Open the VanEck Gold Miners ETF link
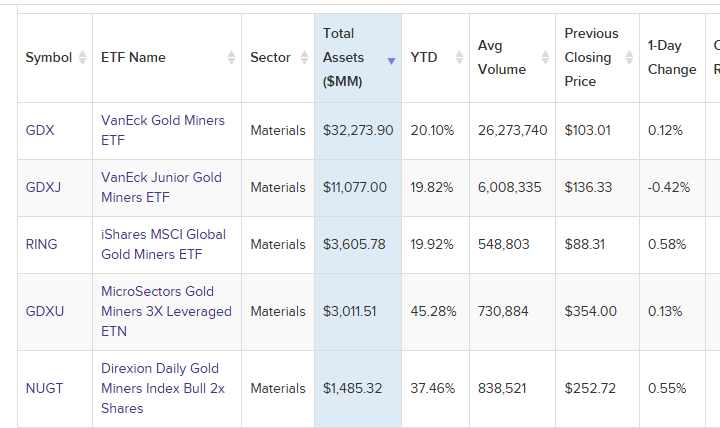720x428 pixels. pyautogui.click(x=162, y=130)
